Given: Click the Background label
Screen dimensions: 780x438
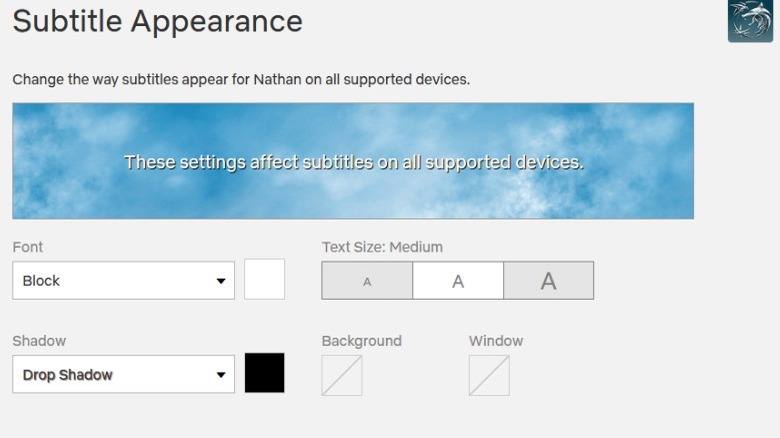Looking at the screenshot, I should (x=361, y=341).
